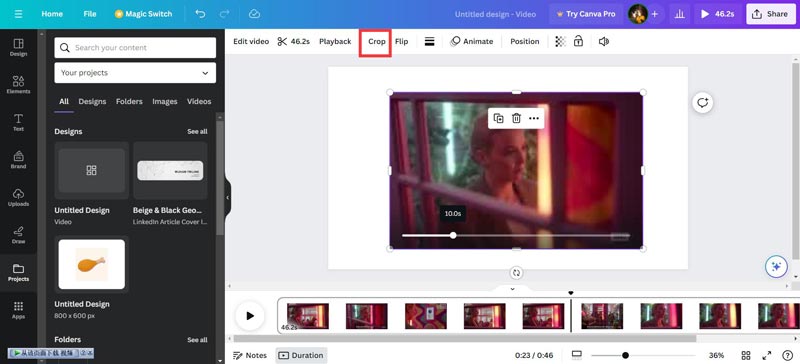Screen dimensions: 800x364
Task: Open the analytics insights chart icon
Action: (680, 14)
